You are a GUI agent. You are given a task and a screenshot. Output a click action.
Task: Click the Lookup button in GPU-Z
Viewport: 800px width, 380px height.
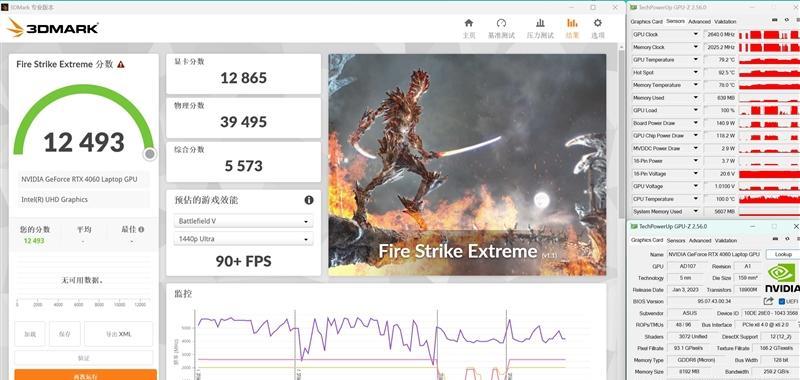[x=783, y=254]
